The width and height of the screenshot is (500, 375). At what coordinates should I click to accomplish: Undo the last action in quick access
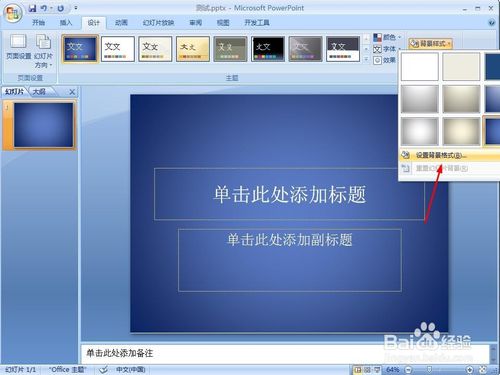click(44, 8)
